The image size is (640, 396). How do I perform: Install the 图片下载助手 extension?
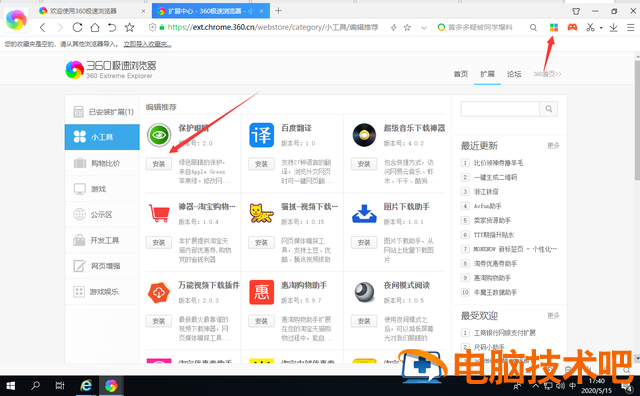tap(364, 242)
